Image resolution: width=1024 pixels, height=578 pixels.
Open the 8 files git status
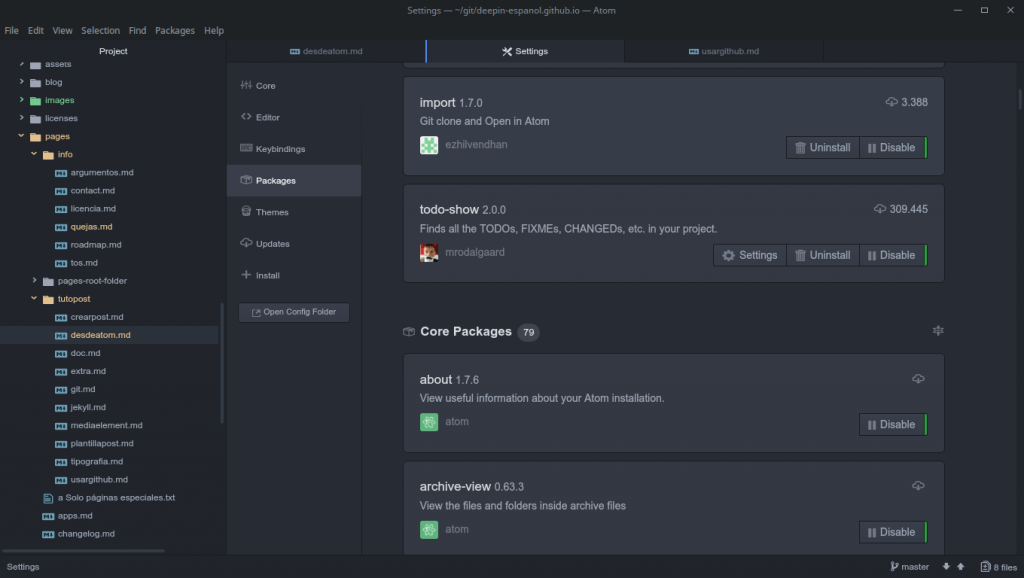point(999,566)
